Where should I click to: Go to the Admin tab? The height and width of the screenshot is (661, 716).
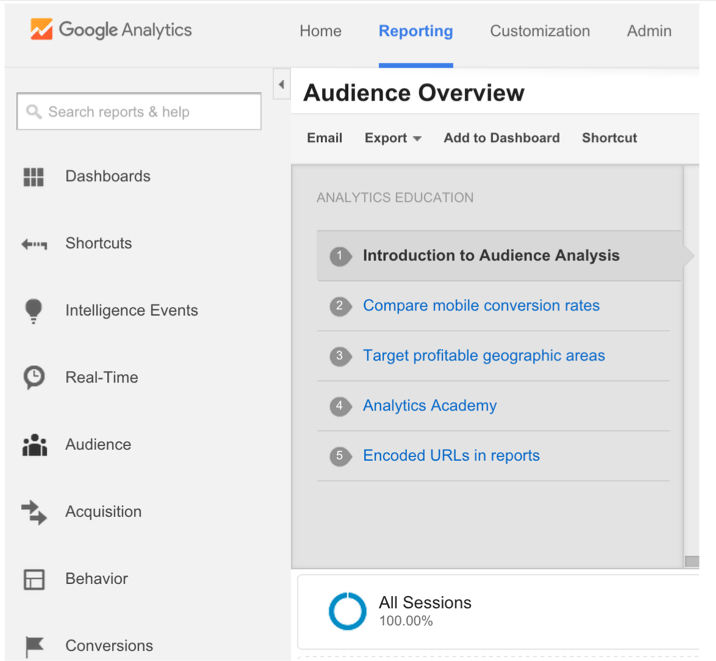649,31
